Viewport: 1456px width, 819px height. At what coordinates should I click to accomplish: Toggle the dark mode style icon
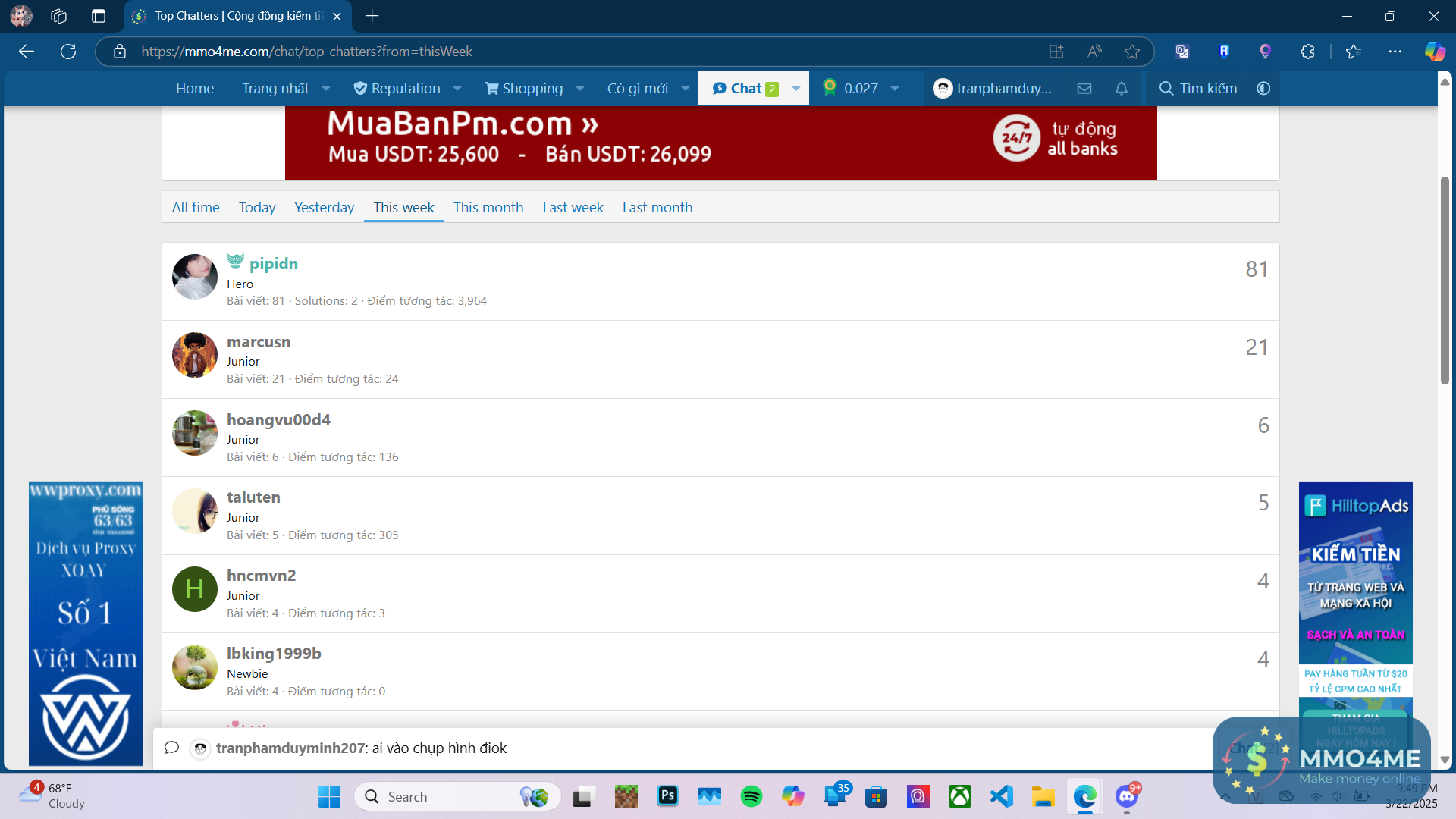[x=1263, y=89]
